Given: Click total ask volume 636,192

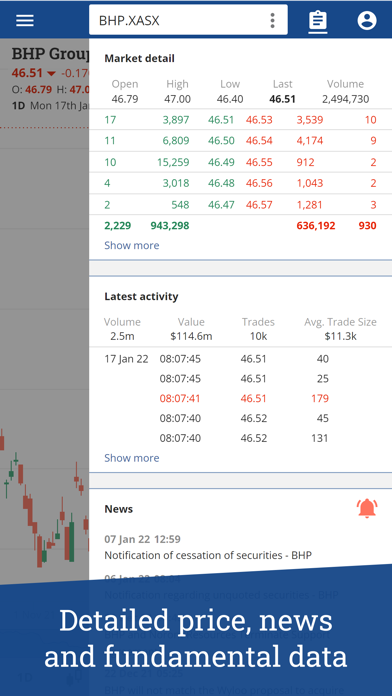Looking at the screenshot, I should coord(316,226).
